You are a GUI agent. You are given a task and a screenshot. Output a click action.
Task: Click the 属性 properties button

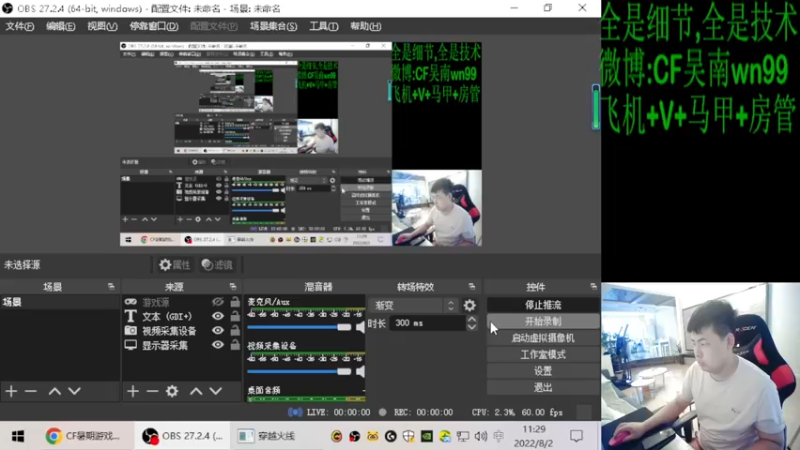pyautogui.click(x=174, y=265)
